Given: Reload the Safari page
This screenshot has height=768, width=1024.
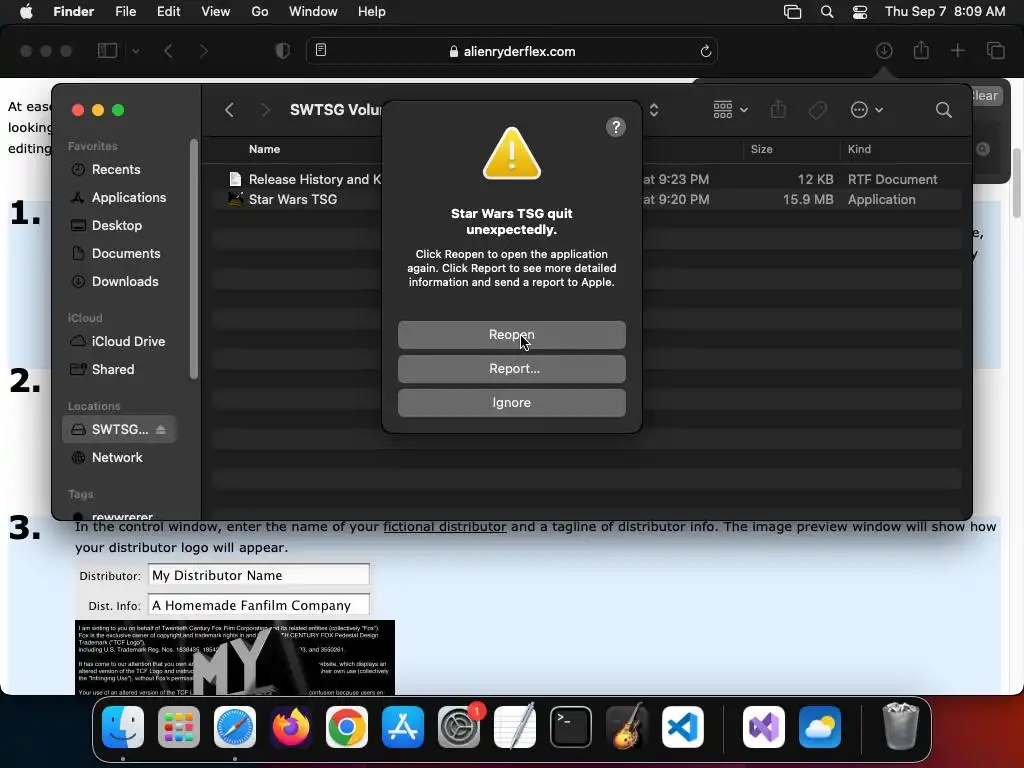Looking at the screenshot, I should click(x=705, y=51).
